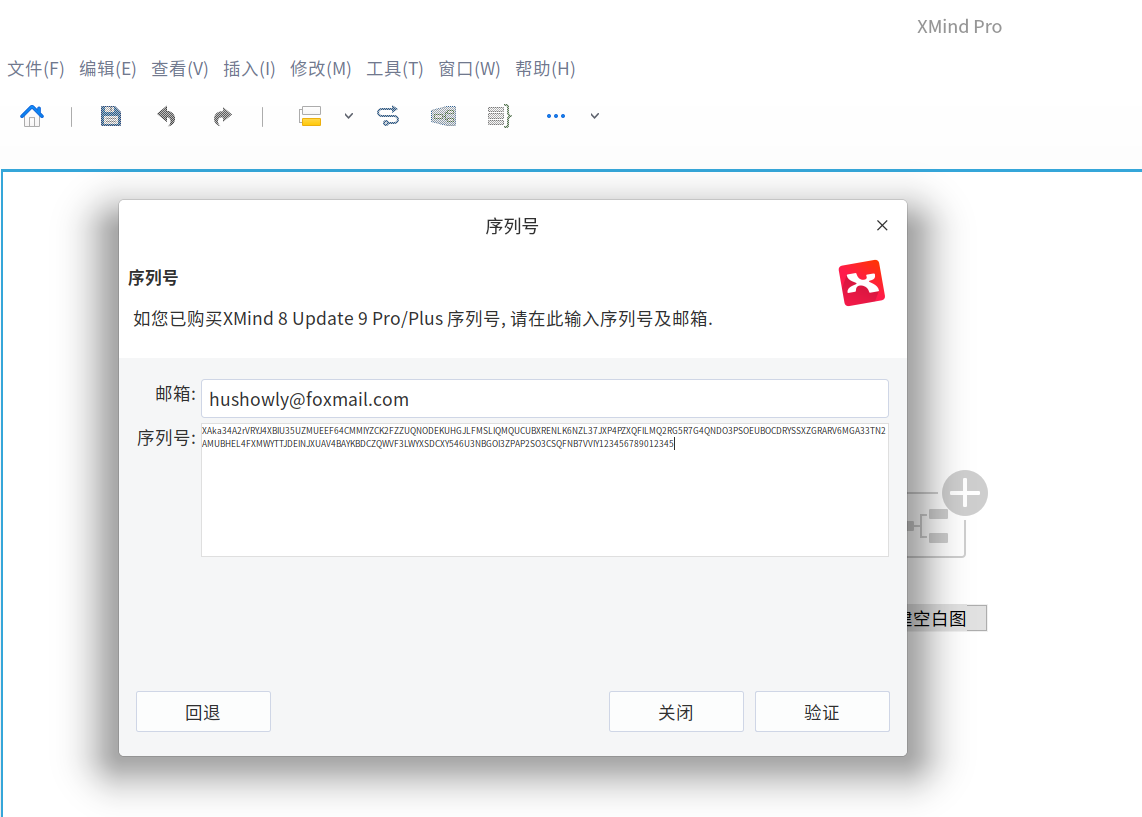Select the blank map template thumbnail behind dialog
The width and height of the screenshot is (1142, 817).
coord(936,526)
